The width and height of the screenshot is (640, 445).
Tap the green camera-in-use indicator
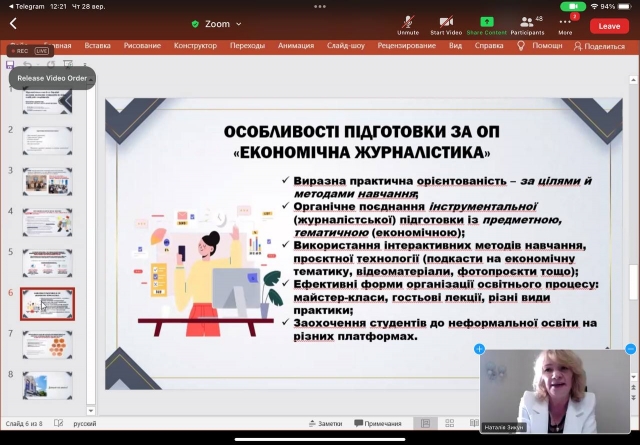(573, 7)
